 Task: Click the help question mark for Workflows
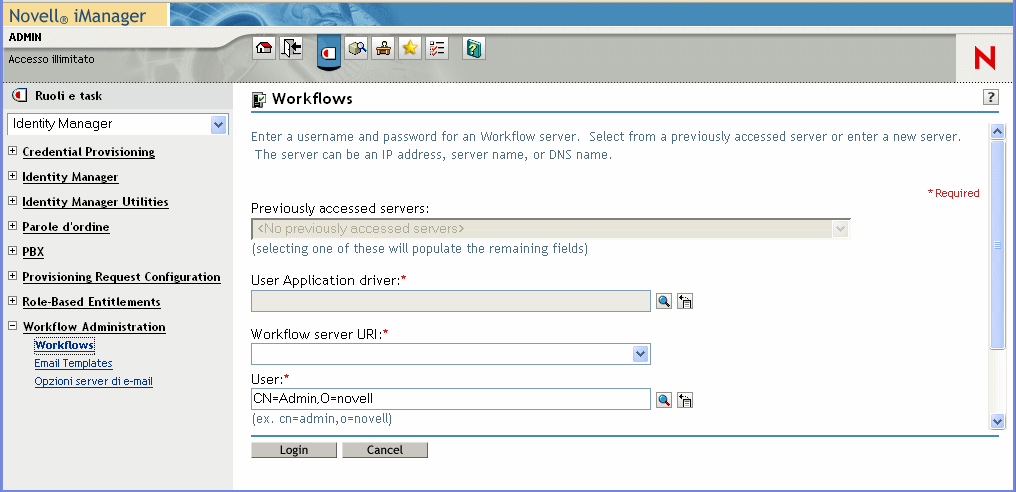[x=991, y=97]
